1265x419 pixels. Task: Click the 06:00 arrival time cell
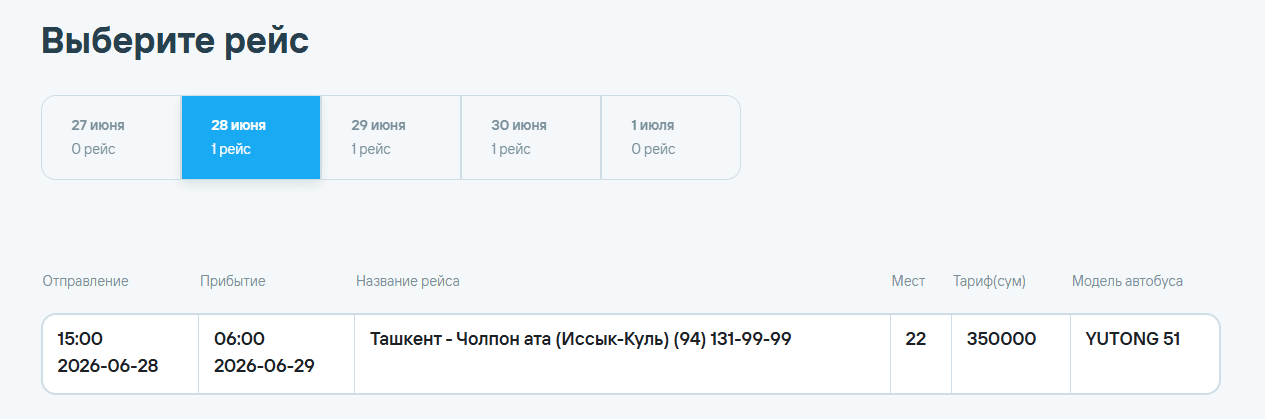tap(277, 354)
